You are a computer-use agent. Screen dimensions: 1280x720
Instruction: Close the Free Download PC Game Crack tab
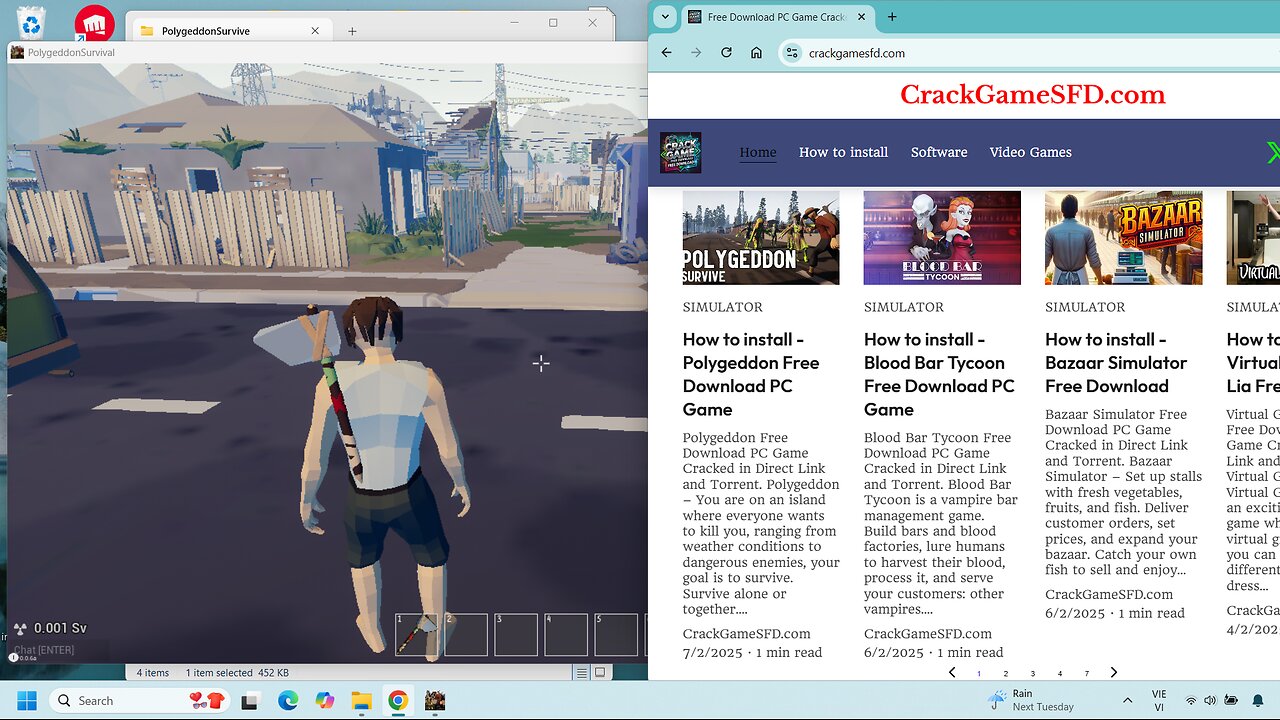861,17
